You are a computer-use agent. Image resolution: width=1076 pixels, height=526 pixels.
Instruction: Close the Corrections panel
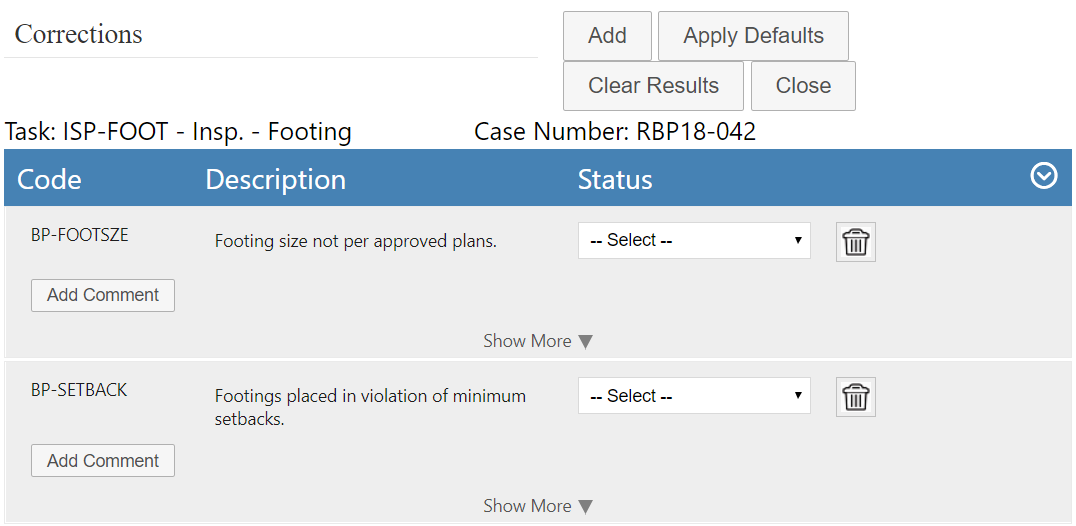click(x=803, y=86)
